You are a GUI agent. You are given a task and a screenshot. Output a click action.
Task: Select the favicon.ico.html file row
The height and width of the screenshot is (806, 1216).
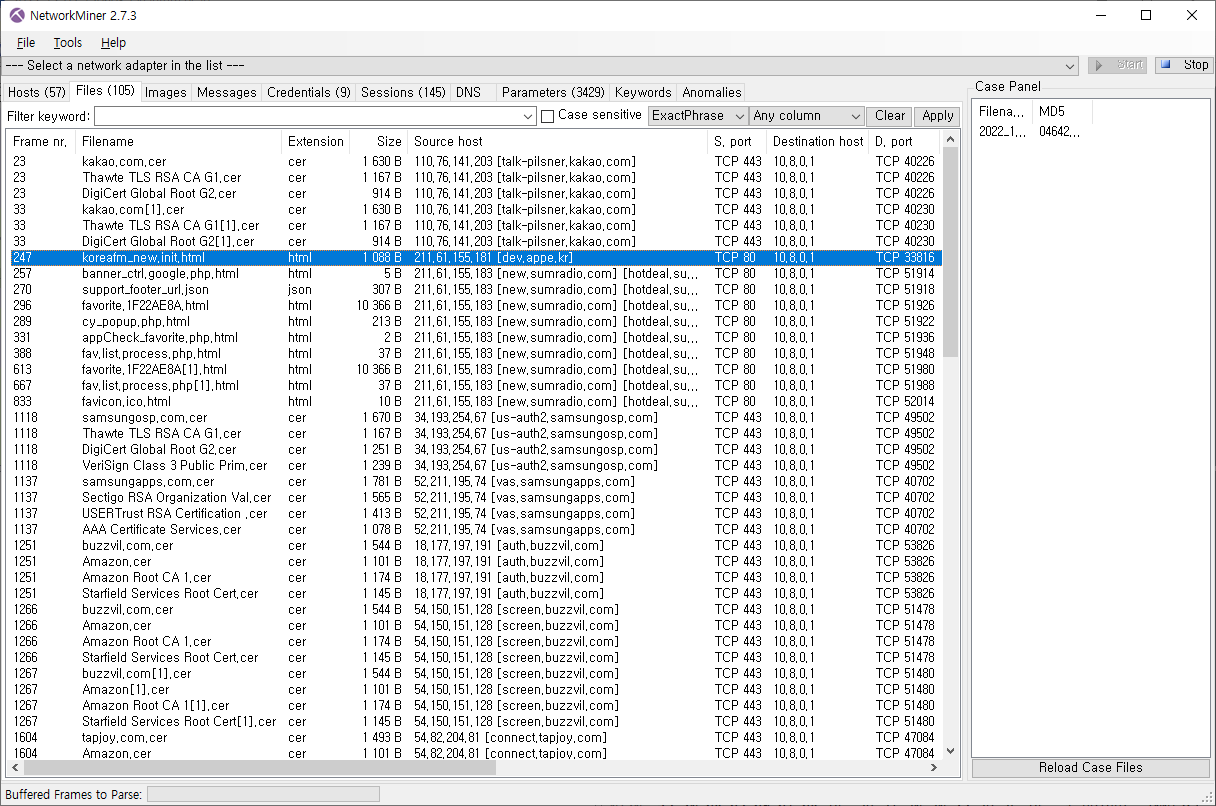click(475, 401)
